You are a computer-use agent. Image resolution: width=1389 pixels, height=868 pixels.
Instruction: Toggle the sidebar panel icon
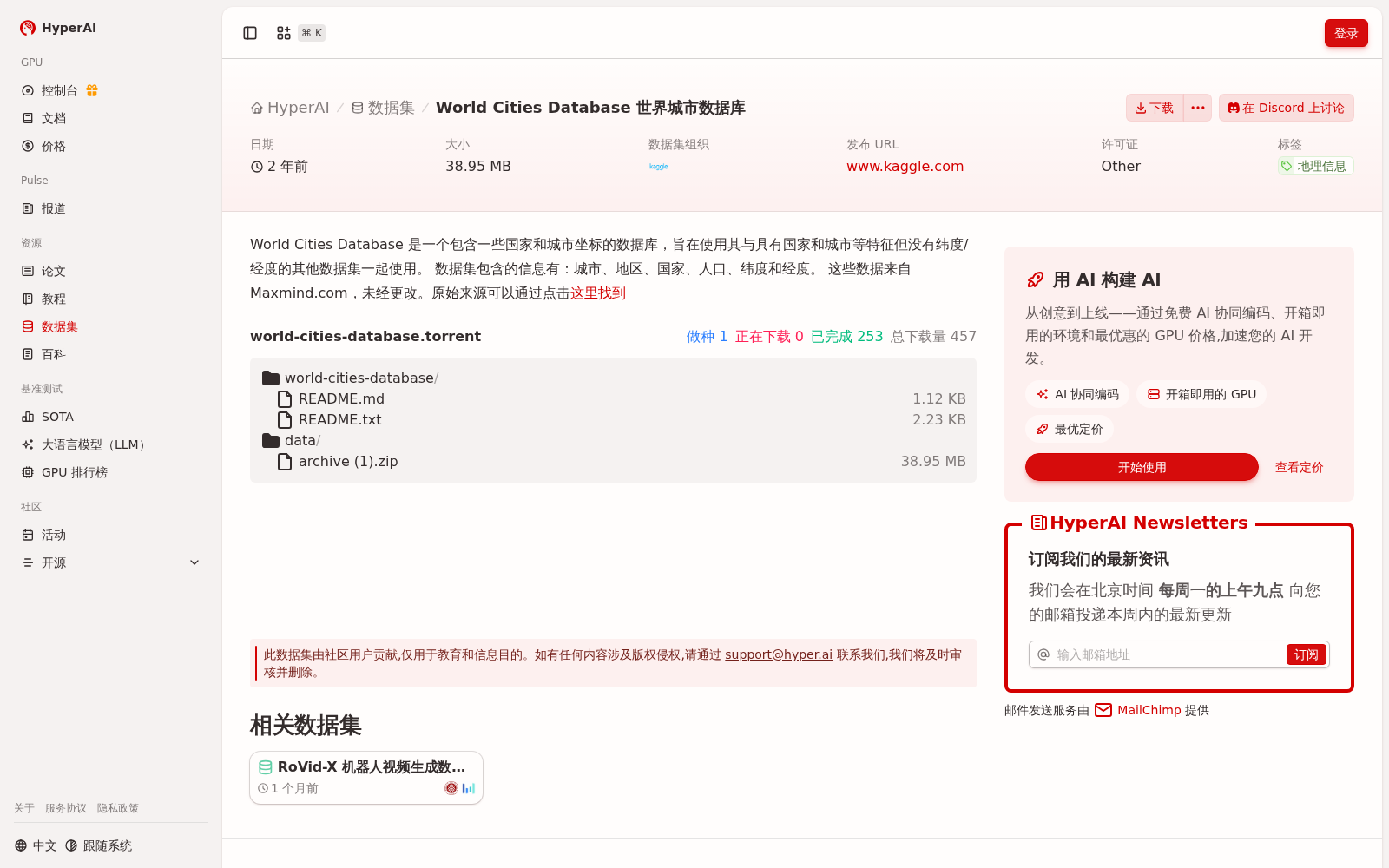pyautogui.click(x=250, y=33)
